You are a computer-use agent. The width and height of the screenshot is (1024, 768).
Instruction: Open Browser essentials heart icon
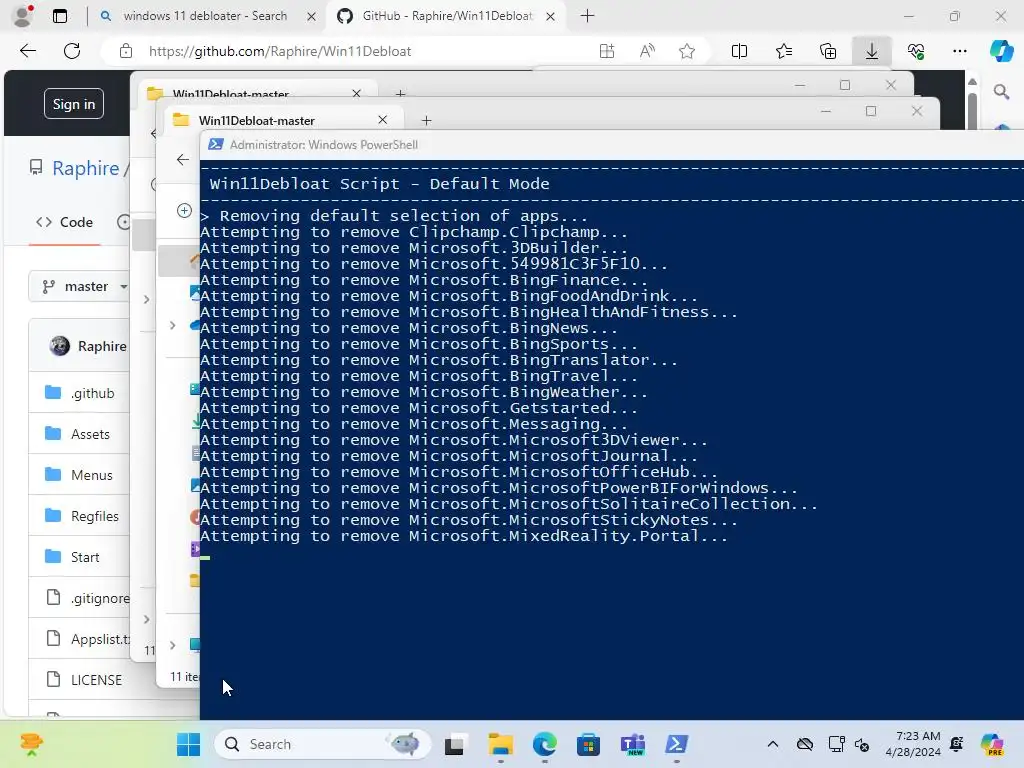916,51
